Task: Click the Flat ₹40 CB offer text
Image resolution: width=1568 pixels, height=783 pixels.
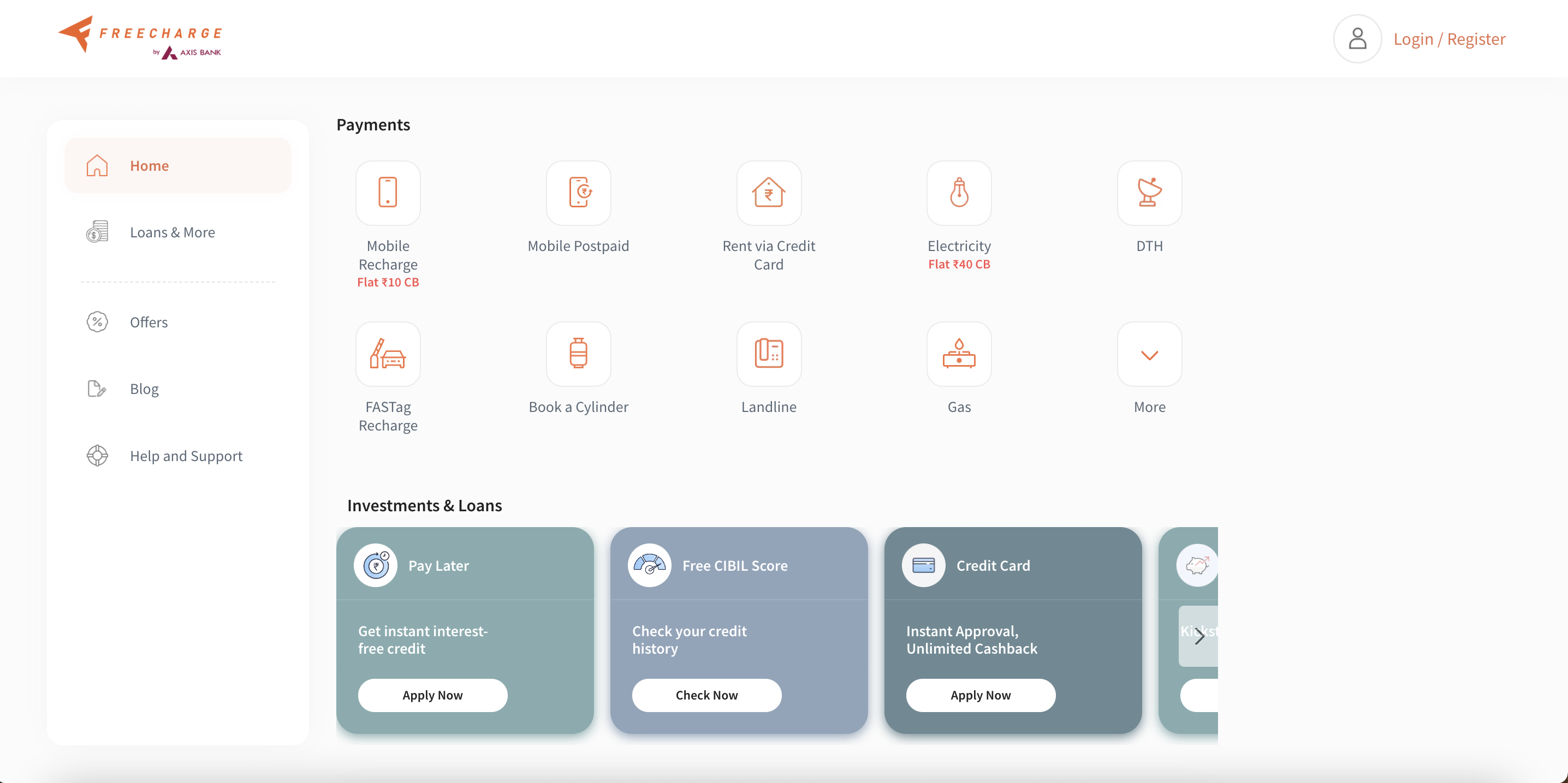Action: click(x=959, y=264)
